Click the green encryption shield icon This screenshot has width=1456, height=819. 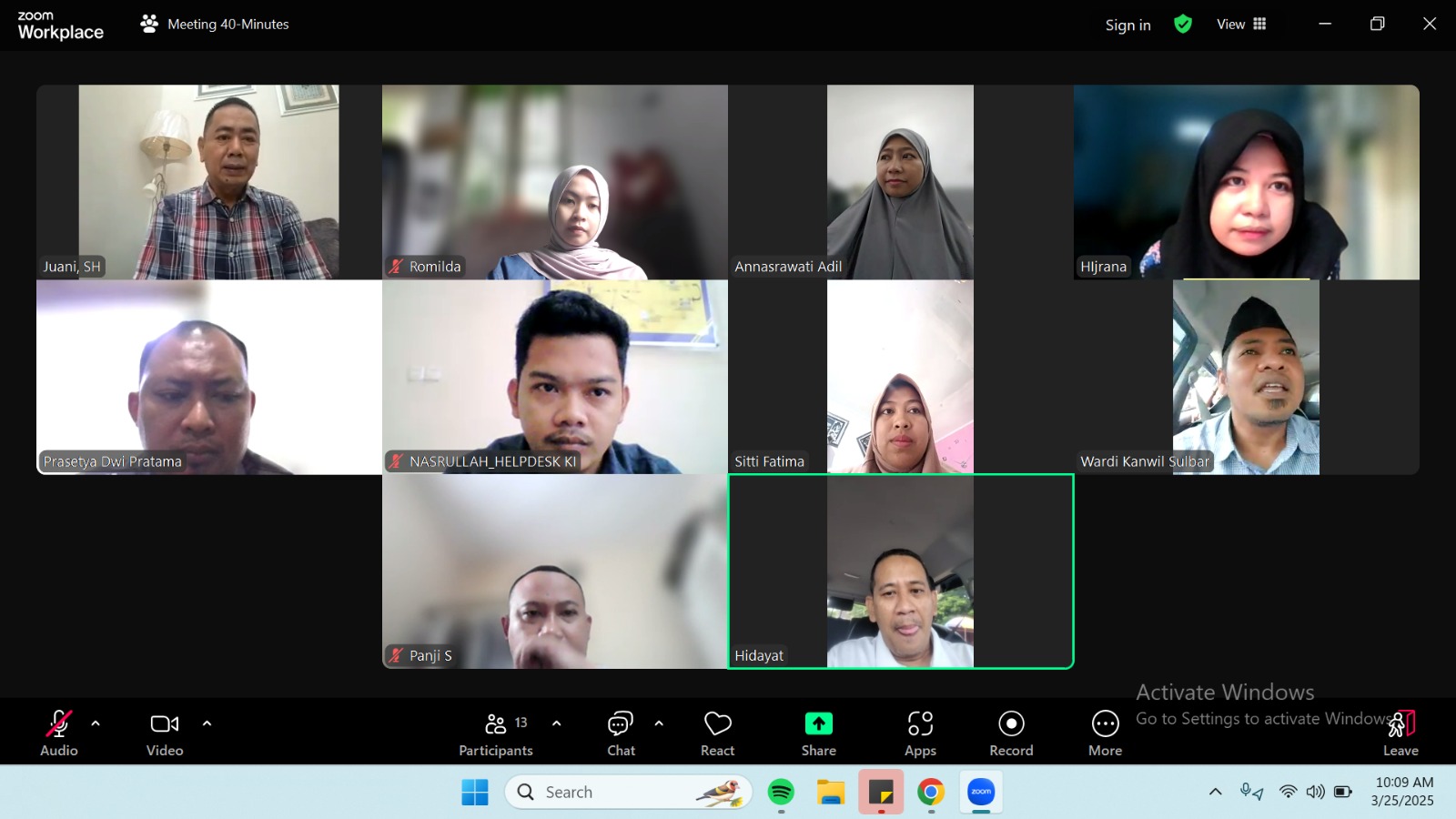1183,25
